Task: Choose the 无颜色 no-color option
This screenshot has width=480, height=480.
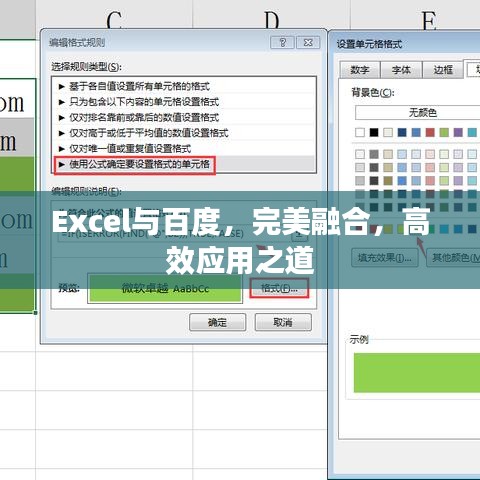Action: 423,113
